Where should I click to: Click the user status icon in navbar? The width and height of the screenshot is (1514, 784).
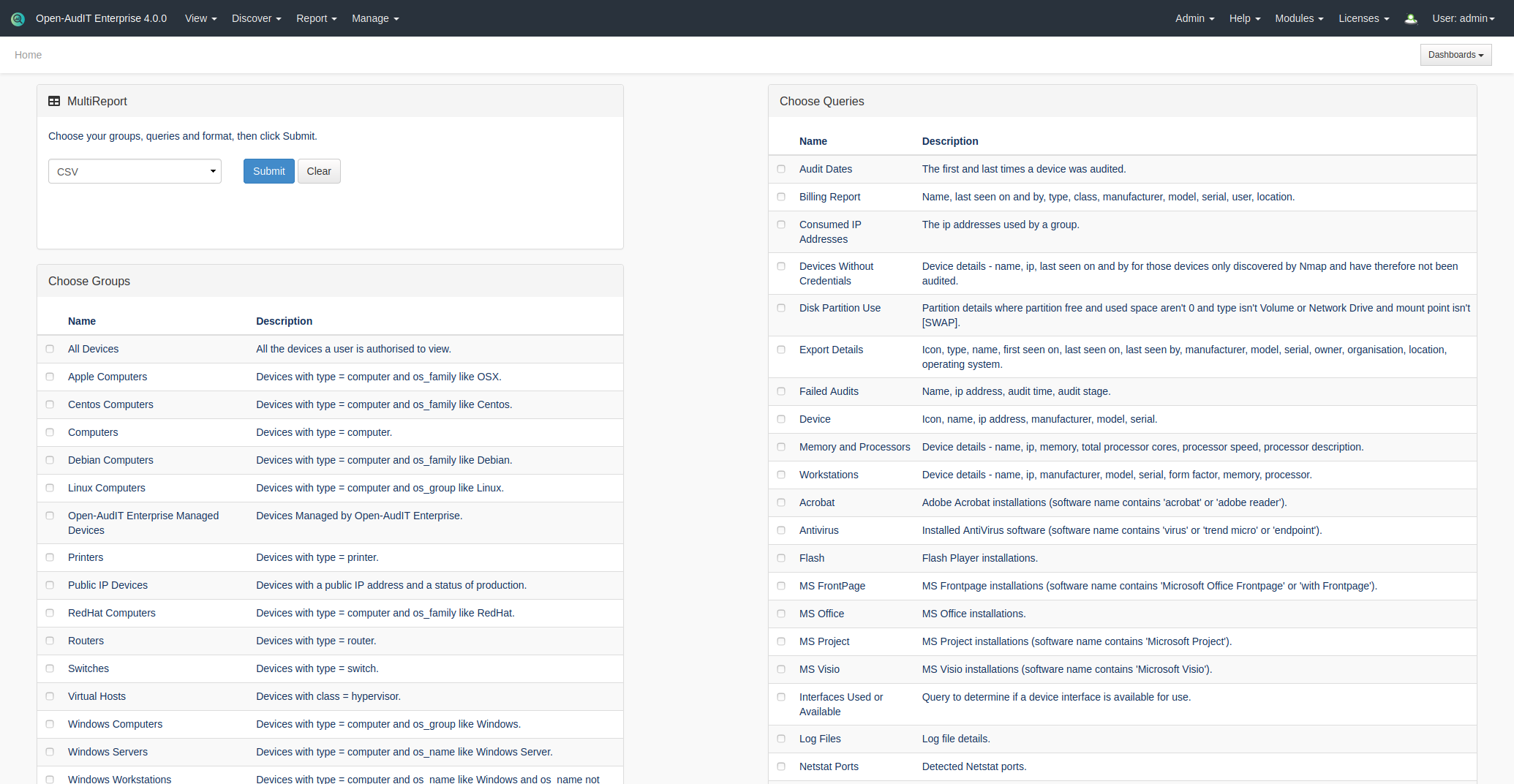tap(1411, 19)
